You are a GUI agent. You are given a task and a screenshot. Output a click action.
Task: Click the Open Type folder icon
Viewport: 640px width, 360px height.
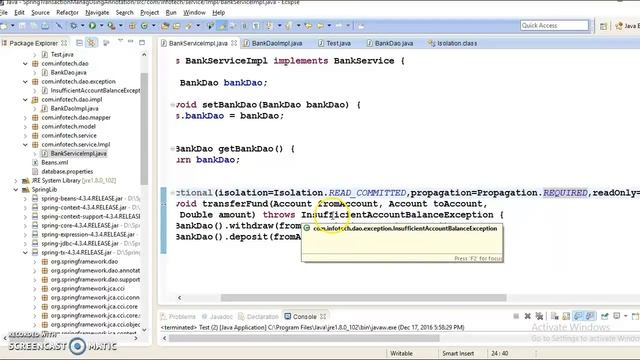(165, 26)
